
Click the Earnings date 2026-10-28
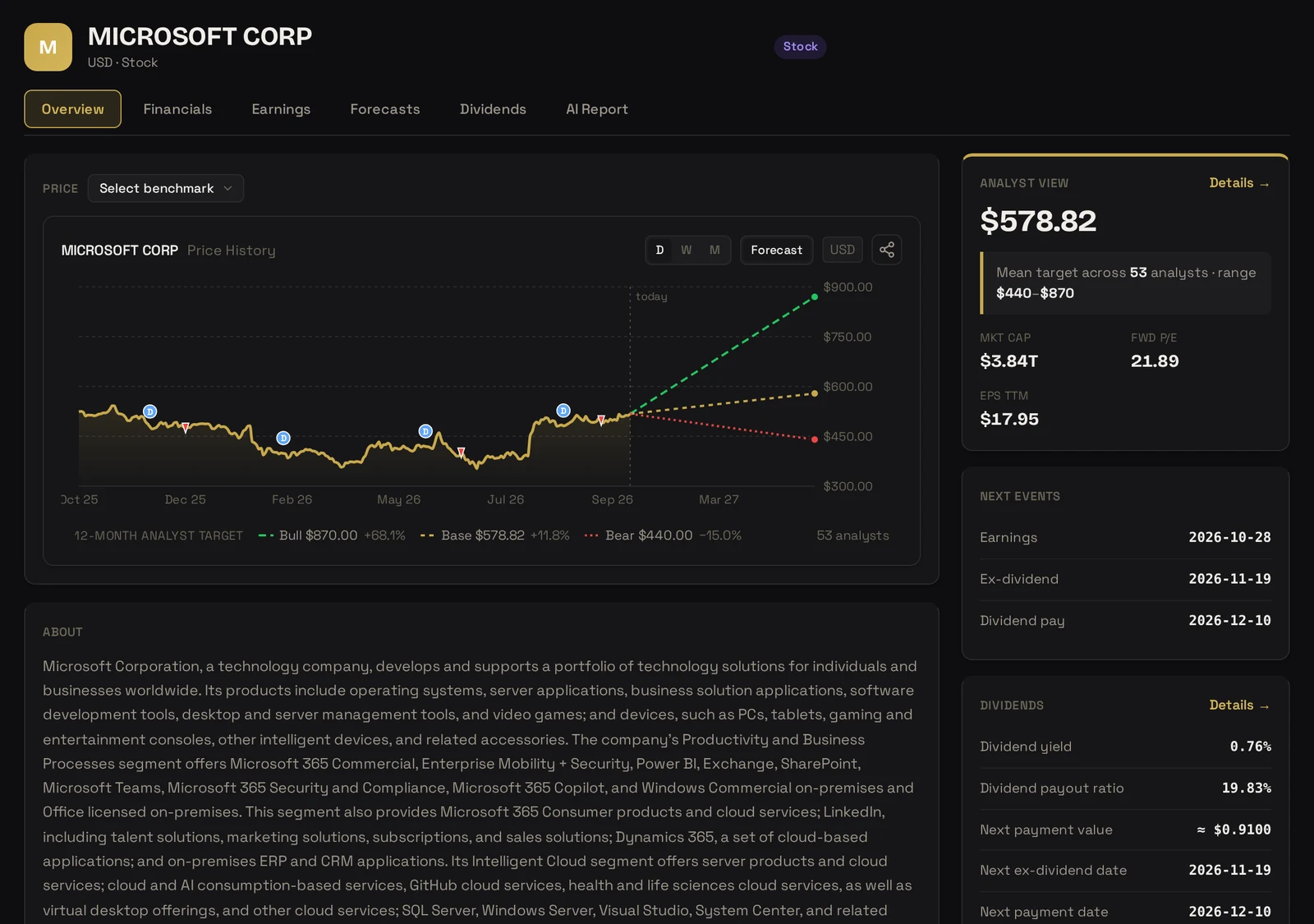pos(1229,537)
